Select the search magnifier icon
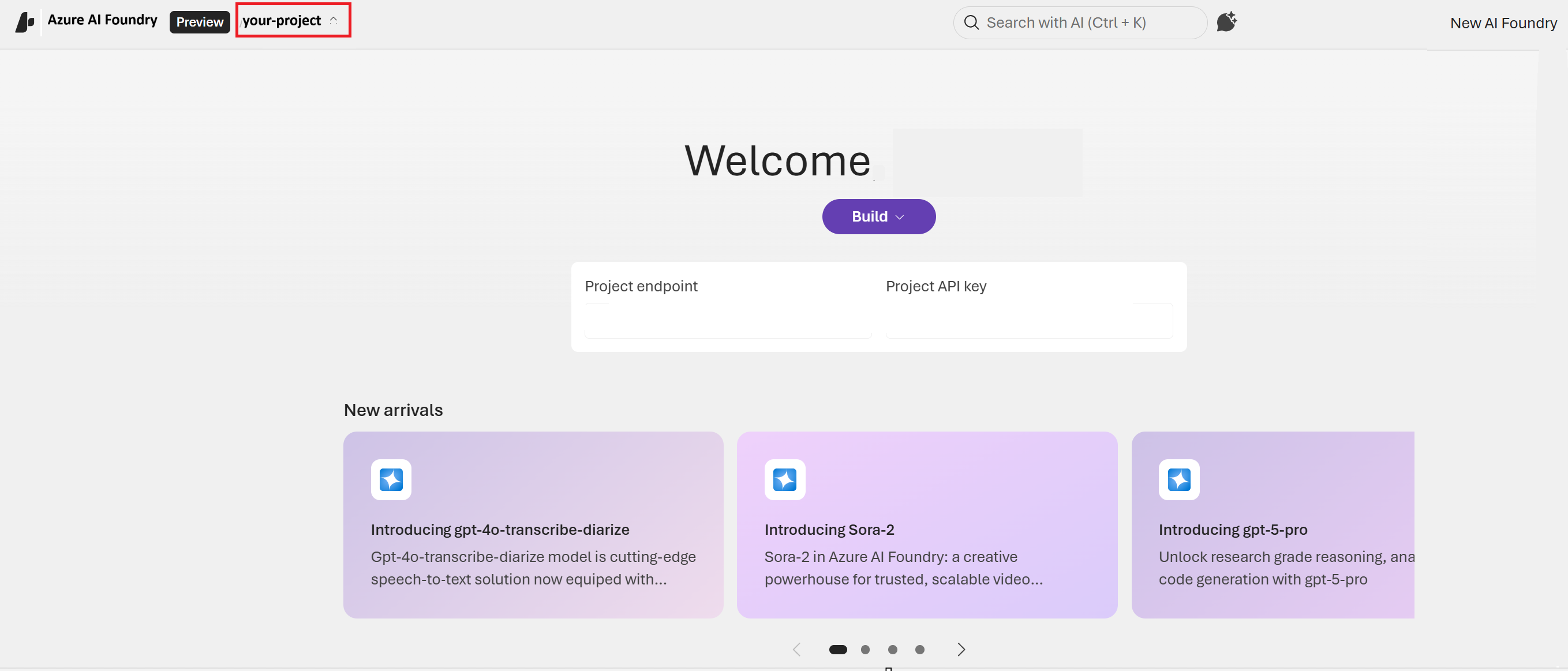 click(x=972, y=22)
